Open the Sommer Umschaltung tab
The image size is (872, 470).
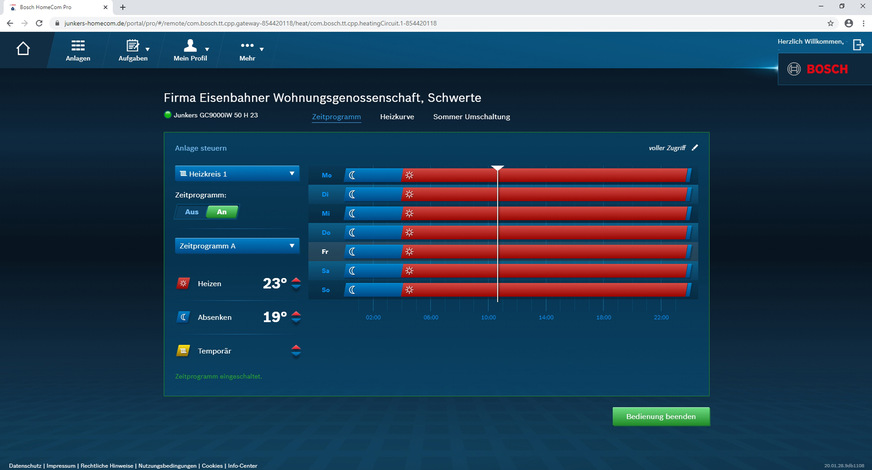[471, 117]
